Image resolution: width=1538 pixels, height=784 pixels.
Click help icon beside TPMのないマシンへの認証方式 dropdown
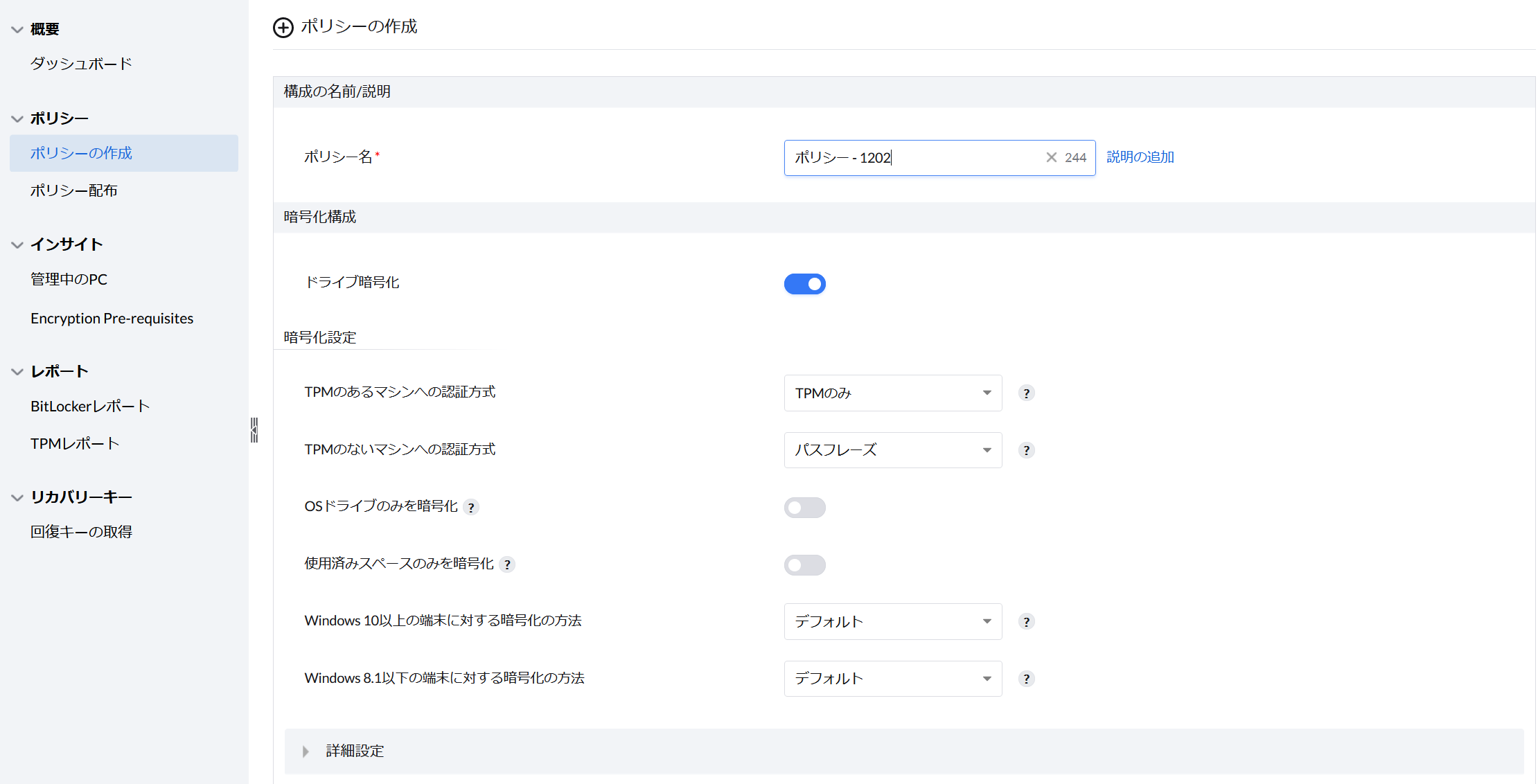point(1026,450)
